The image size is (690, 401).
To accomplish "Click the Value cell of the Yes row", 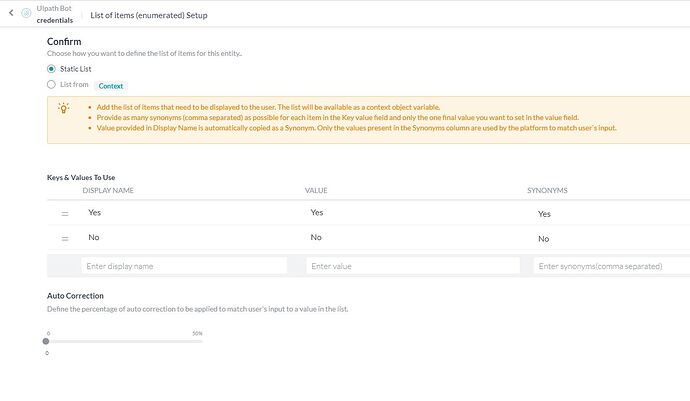I will tap(317, 213).
